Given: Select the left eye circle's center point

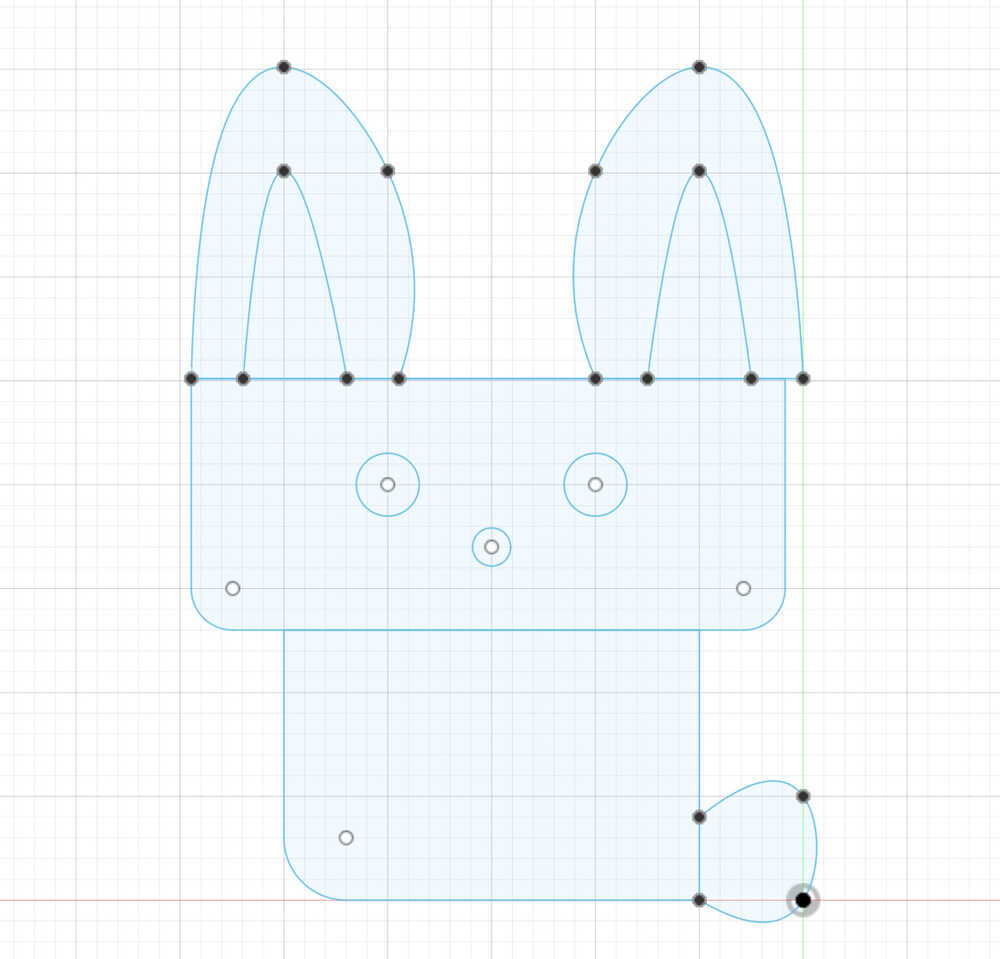Looking at the screenshot, I should 388,484.
